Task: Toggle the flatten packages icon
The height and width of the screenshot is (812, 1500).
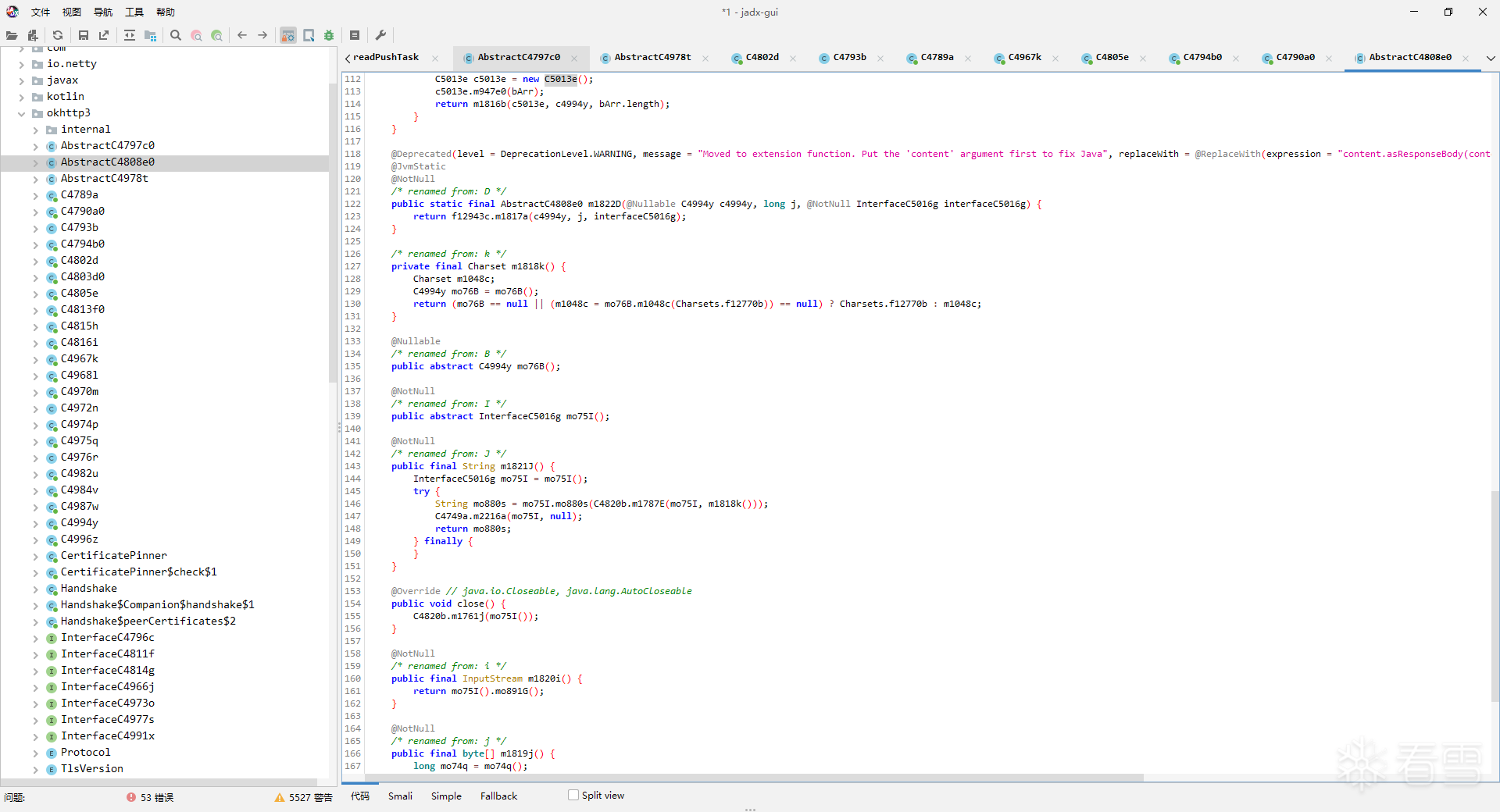Action: click(151, 35)
